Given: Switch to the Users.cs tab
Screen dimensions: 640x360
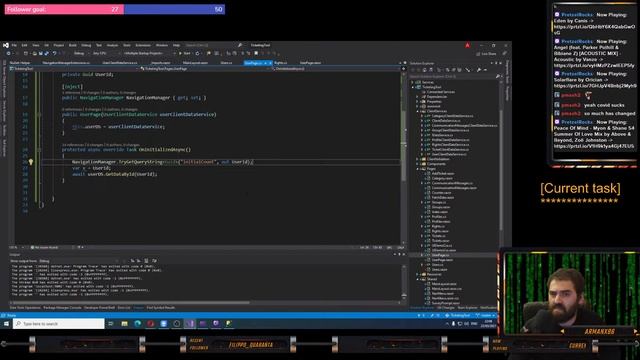Looking at the screenshot, I should (x=226, y=63).
